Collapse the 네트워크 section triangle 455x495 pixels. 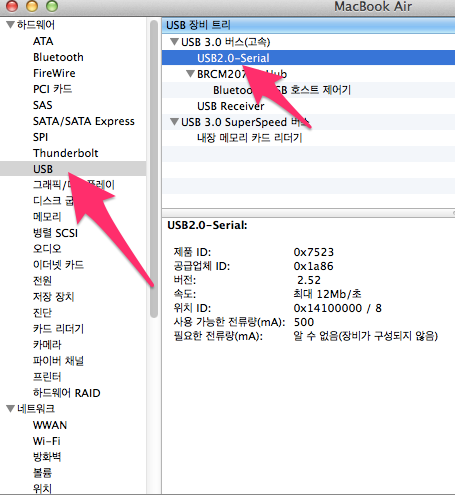pos(11,408)
